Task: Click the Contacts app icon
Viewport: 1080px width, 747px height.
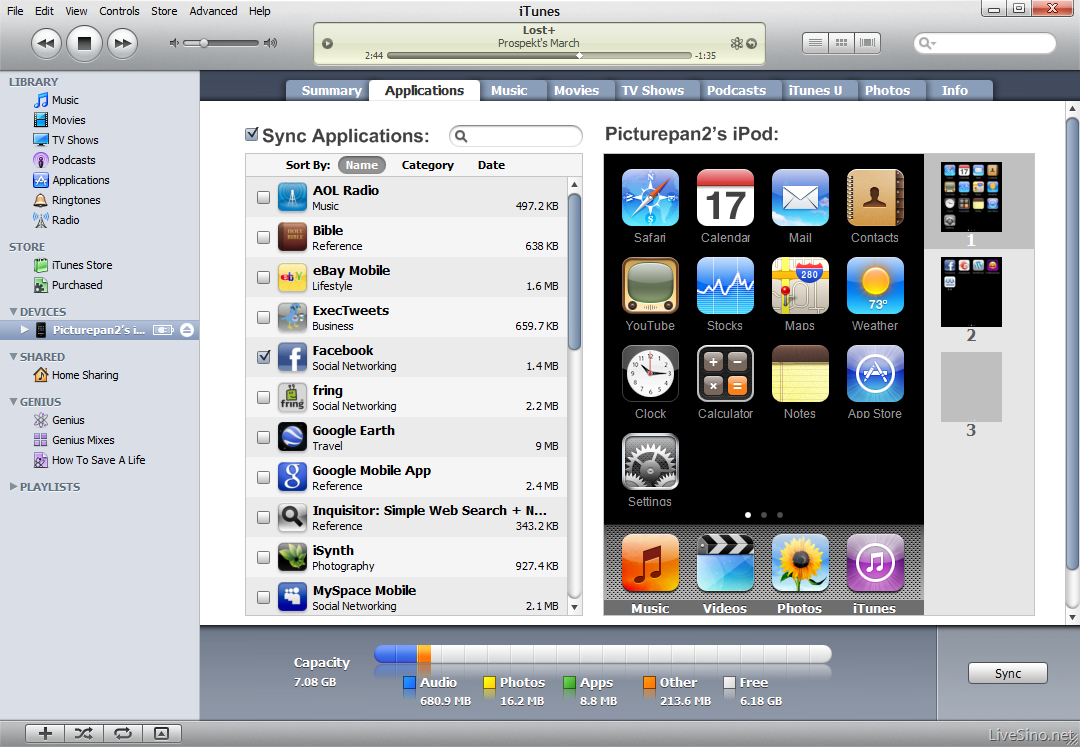Action: (875, 198)
